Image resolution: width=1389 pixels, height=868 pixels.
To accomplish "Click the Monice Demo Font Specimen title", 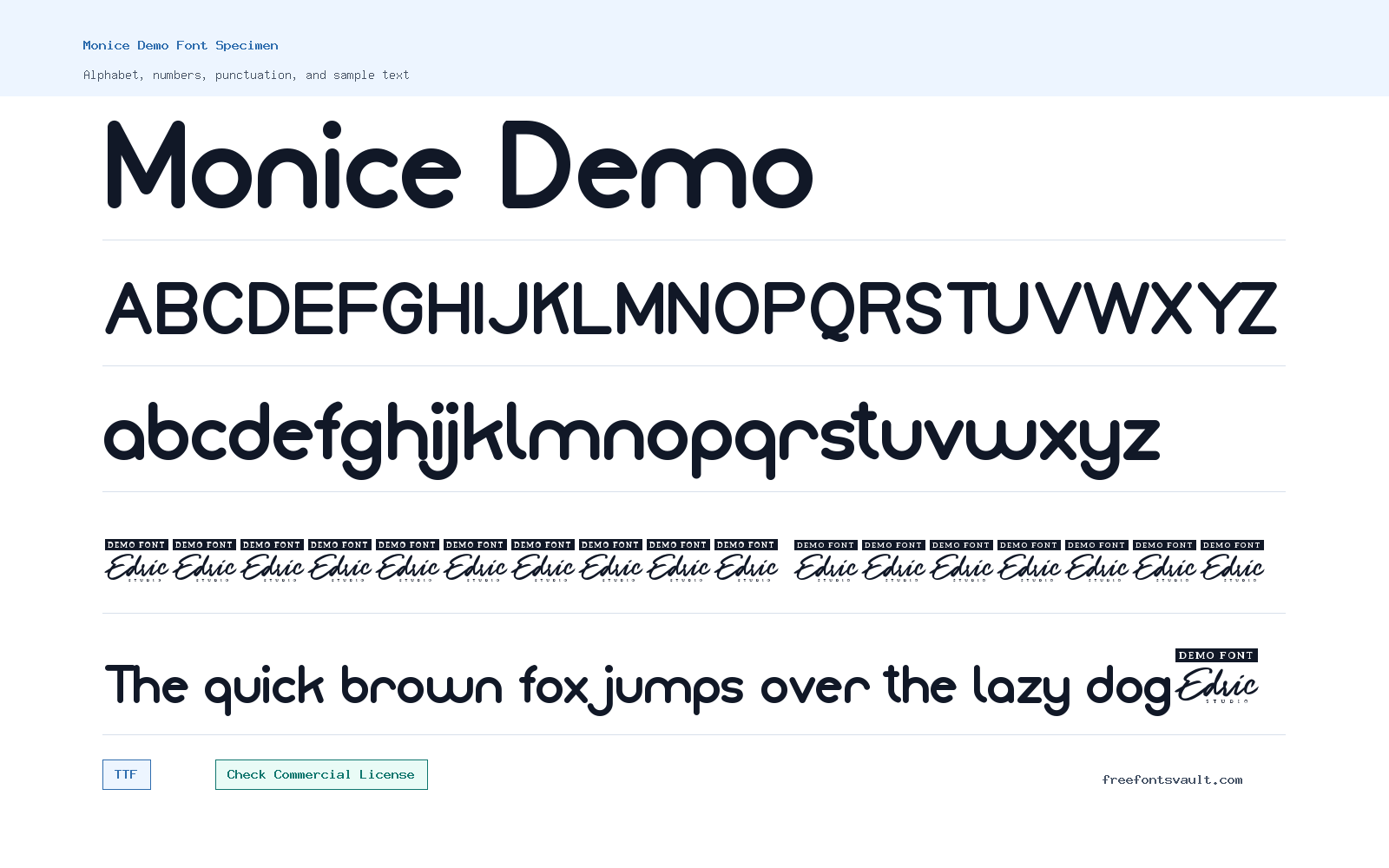I will [181, 45].
